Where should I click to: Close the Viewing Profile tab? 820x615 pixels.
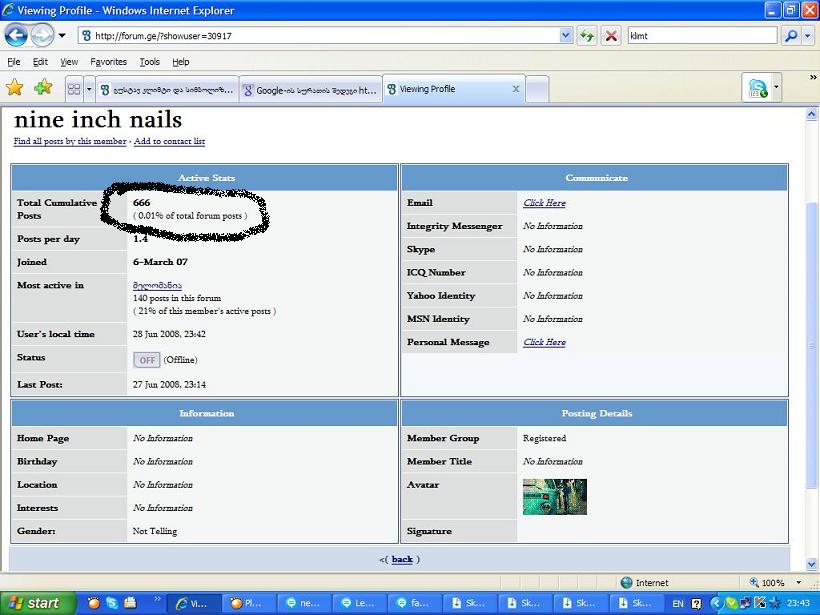tap(516, 89)
